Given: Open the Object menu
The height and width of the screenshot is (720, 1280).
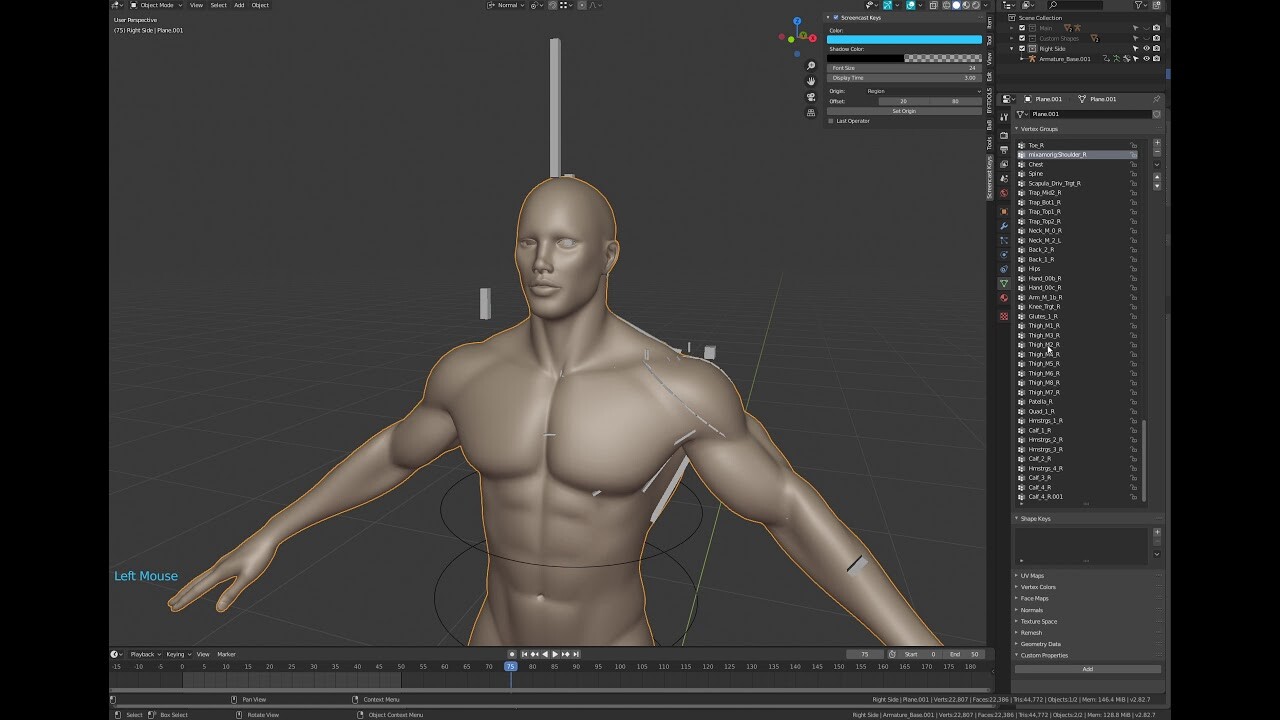Looking at the screenshot, I should pyautogui.click(x=260, y=5).
